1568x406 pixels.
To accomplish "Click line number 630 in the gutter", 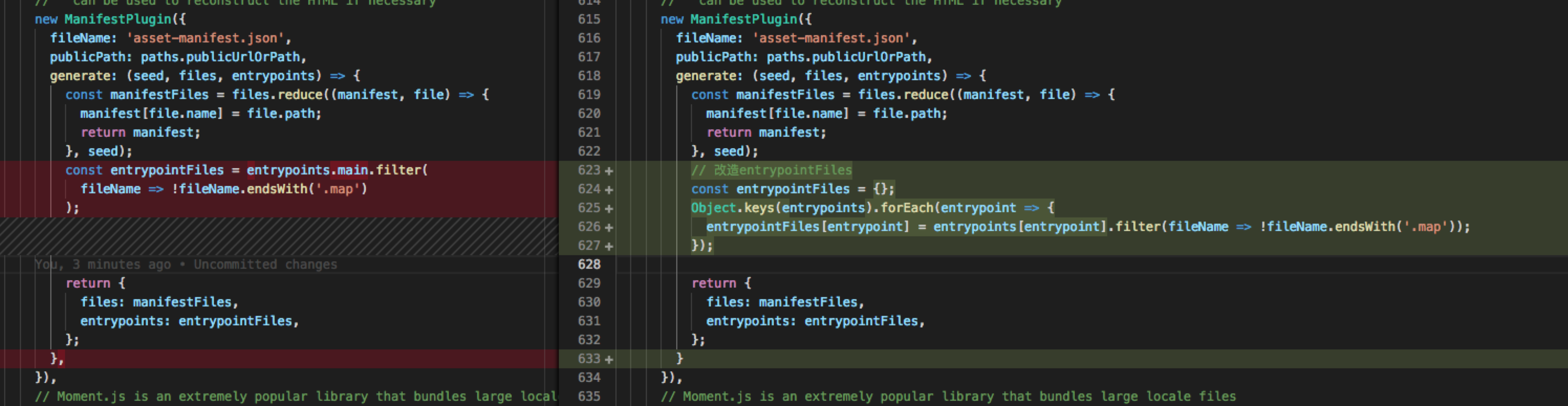I will click(589, 302).
